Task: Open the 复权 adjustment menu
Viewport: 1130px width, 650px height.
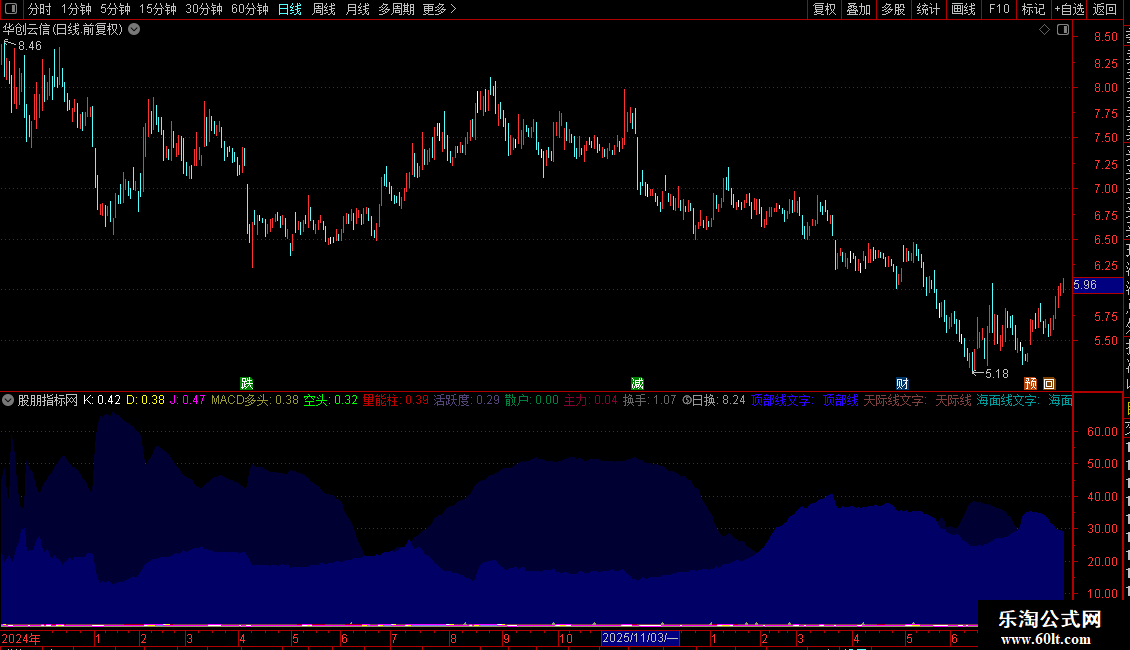Action: pyautogui.click(x=824, y=9)
